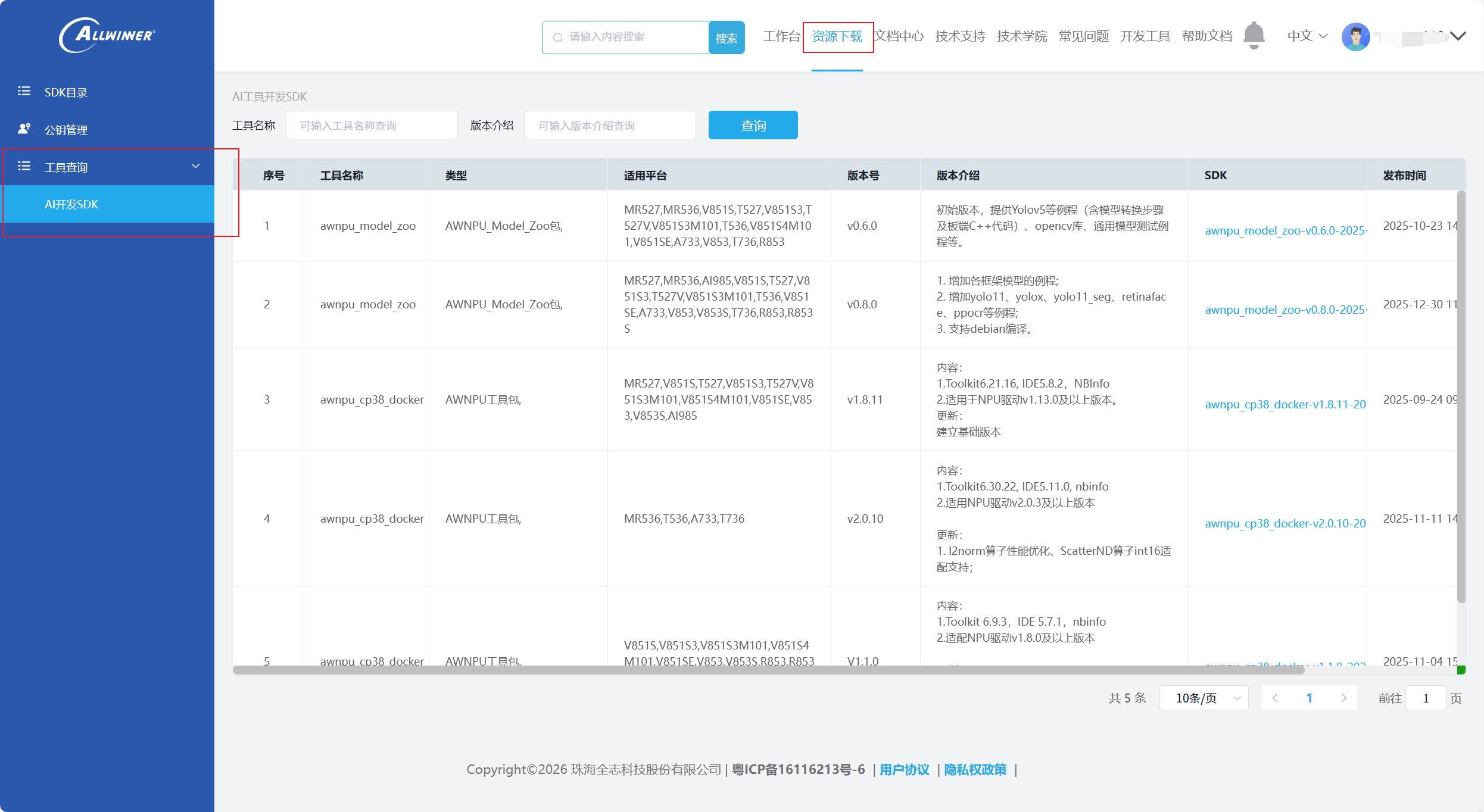The height and width of the screenshot is (812, 1484).
Task: Select AI开发SDK in the sidebar
Action: [x=71, y=204]
